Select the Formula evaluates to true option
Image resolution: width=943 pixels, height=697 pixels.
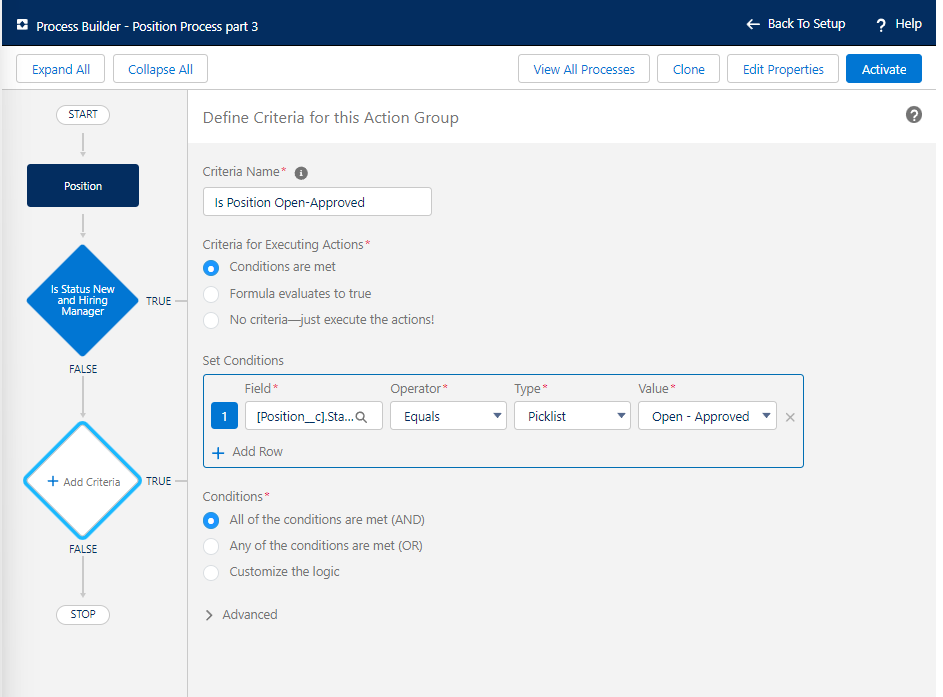pos(211,294)
